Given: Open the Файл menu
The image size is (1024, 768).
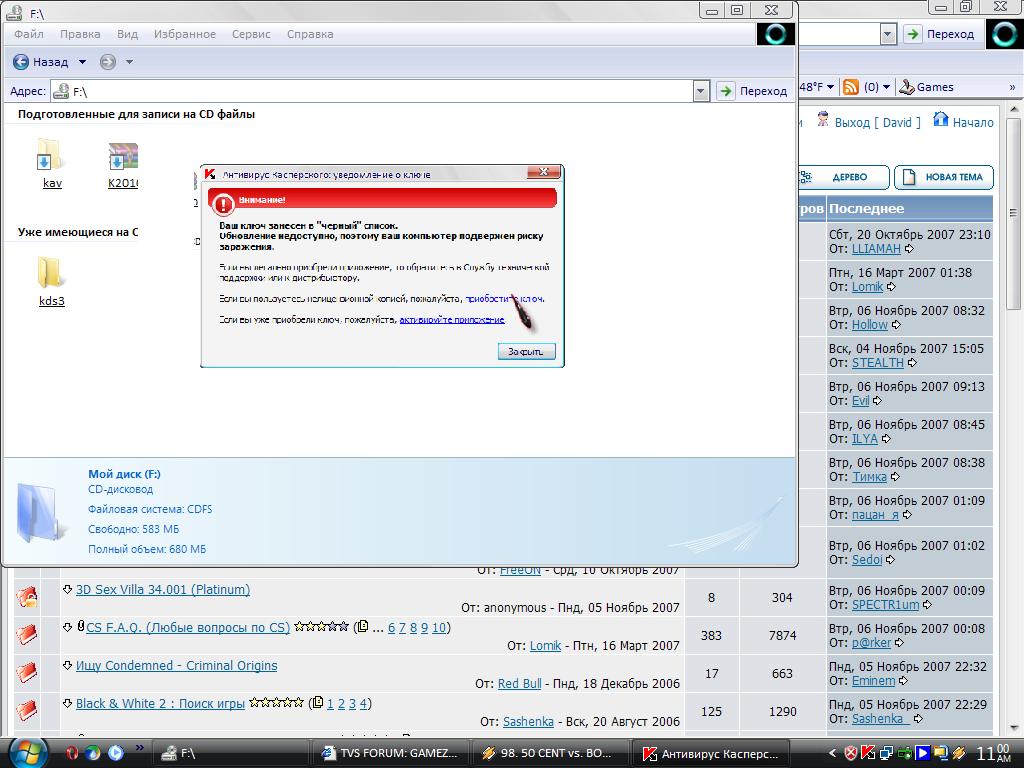Looking at the screenshot, I should [29, 34].
